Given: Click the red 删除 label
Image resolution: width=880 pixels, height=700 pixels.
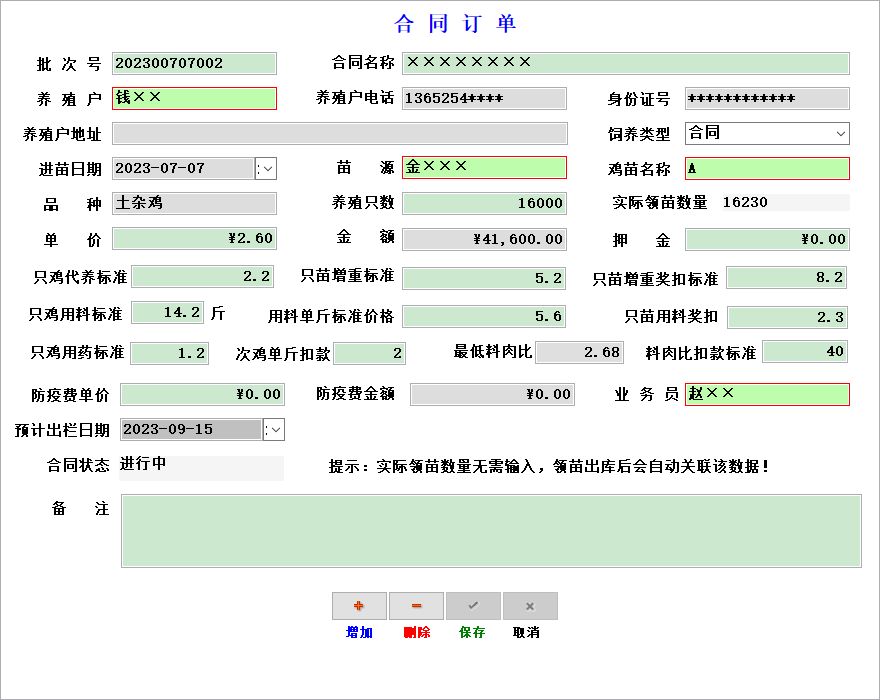Looking at the screenshot, I should [417, 633].
